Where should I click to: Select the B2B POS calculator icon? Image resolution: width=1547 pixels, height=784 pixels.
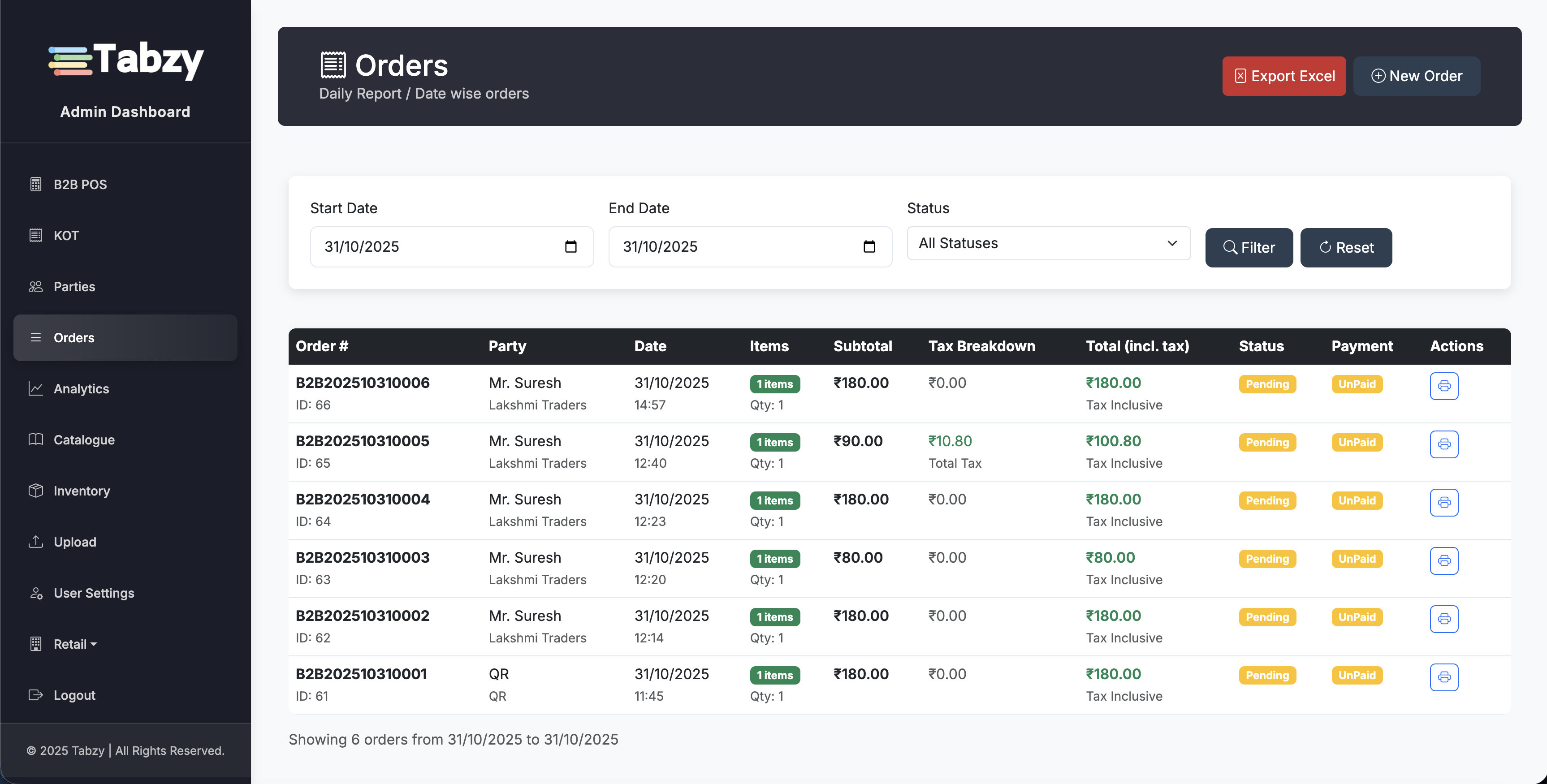(36, 184)
